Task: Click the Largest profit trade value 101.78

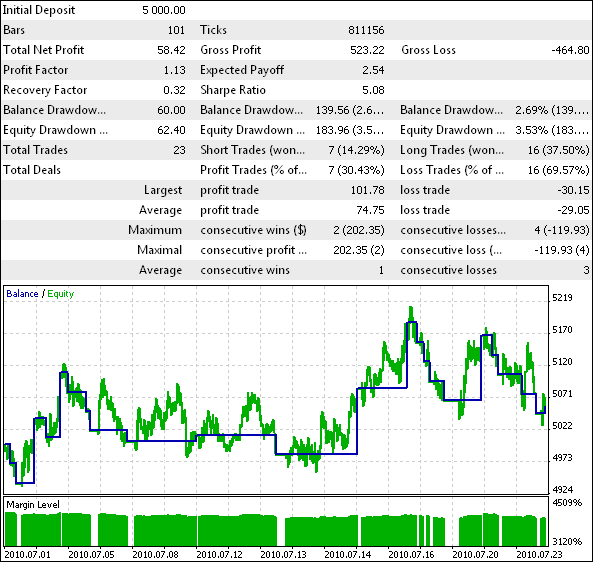Action: (x=367, y=190)
